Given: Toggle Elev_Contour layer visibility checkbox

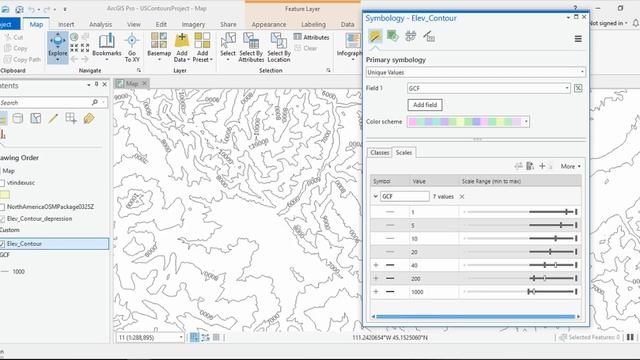Looking at the screenshot, I should [2, 244].
